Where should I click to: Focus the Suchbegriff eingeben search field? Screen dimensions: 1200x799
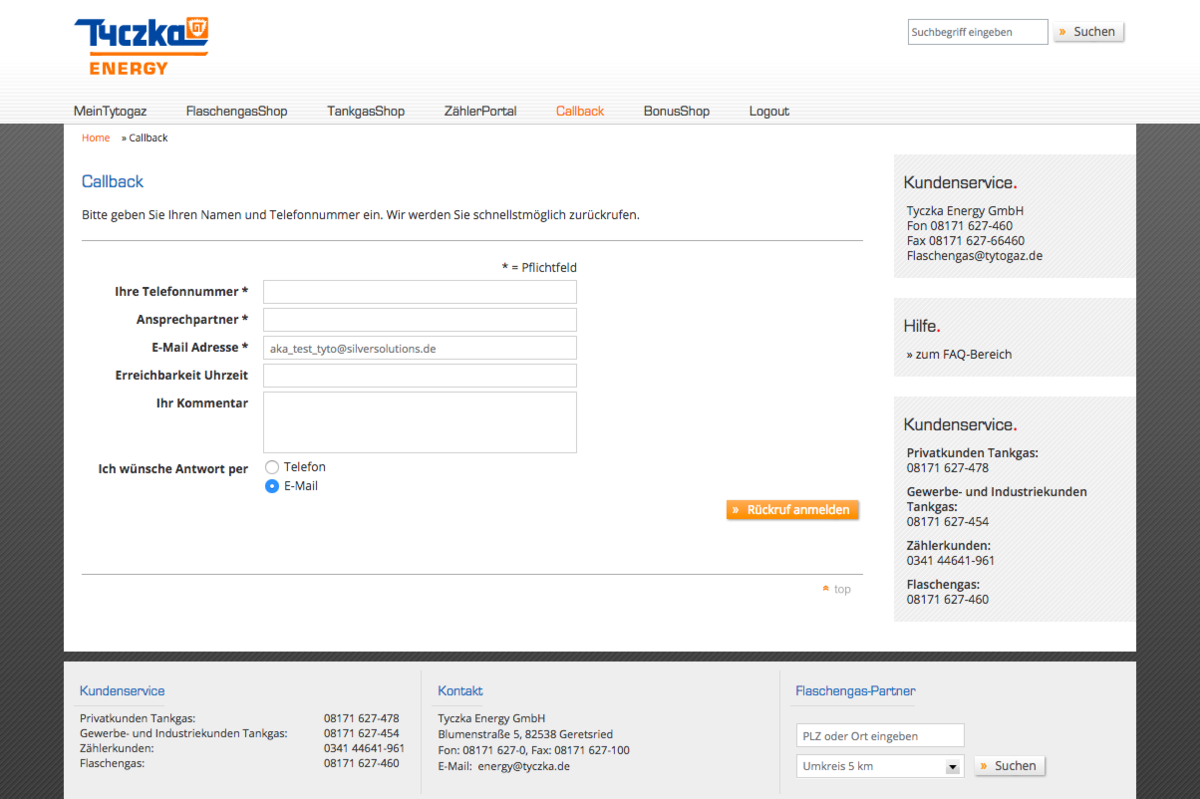coord(978,32)
